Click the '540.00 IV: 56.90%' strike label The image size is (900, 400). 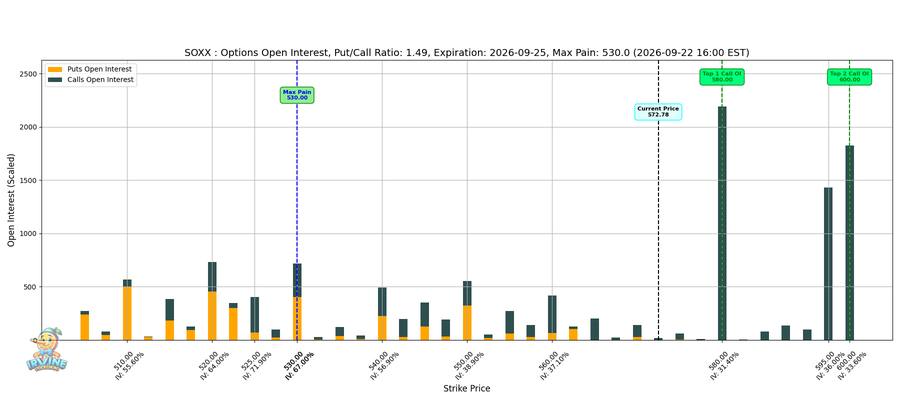pyautogui.click(x=385, y=364)
